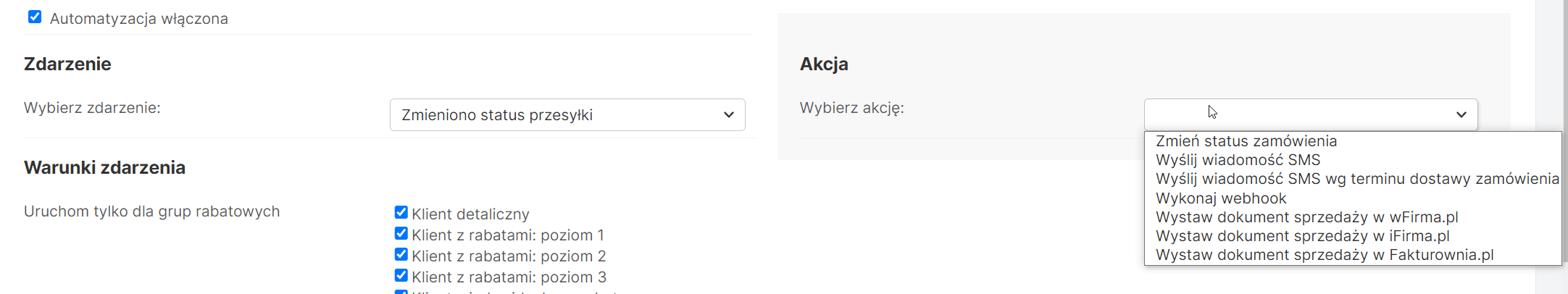This screenshot has height=294, width=1568.
Task: Click the Klient z rabatami: poziom 3 label
Action: pyautogui.click(x=509, y=277)
